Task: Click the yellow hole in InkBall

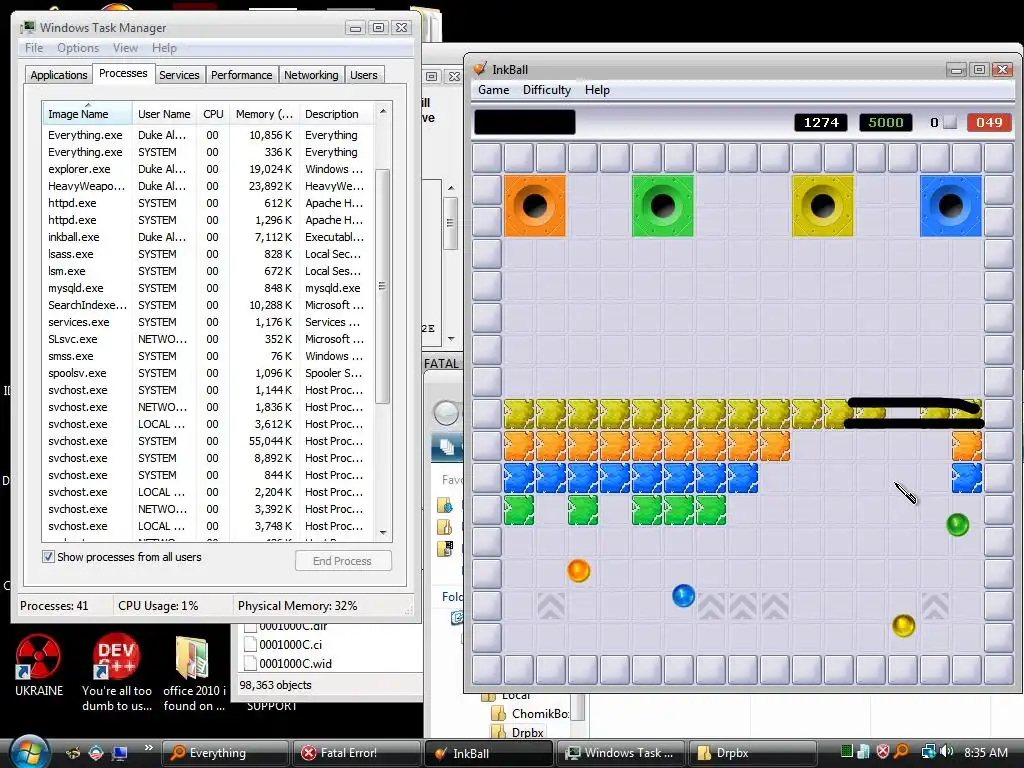Action: pyautogui.click(x=823, y=206)
